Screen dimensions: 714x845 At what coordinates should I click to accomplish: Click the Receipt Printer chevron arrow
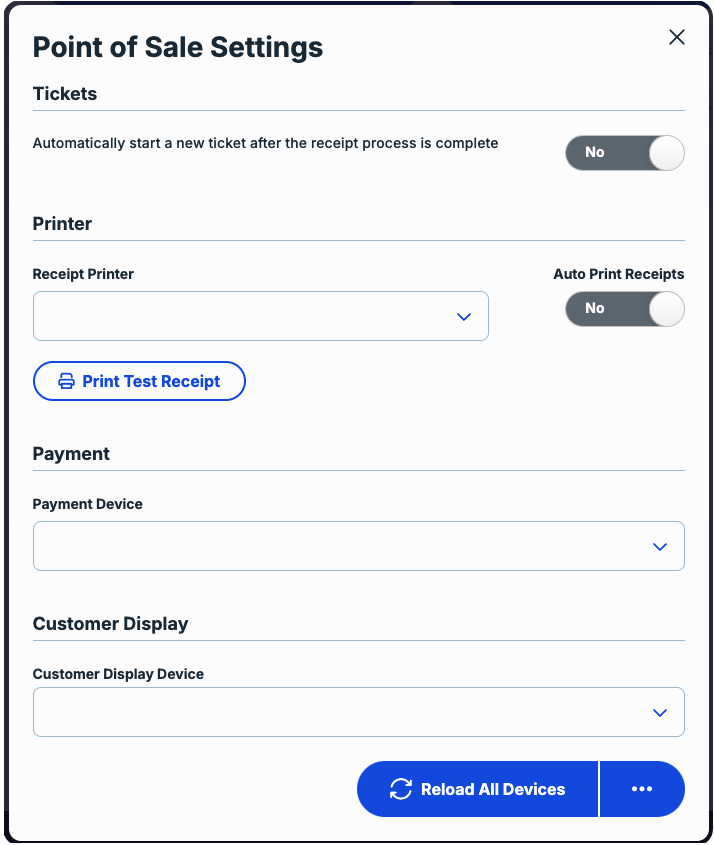[463, 317]
